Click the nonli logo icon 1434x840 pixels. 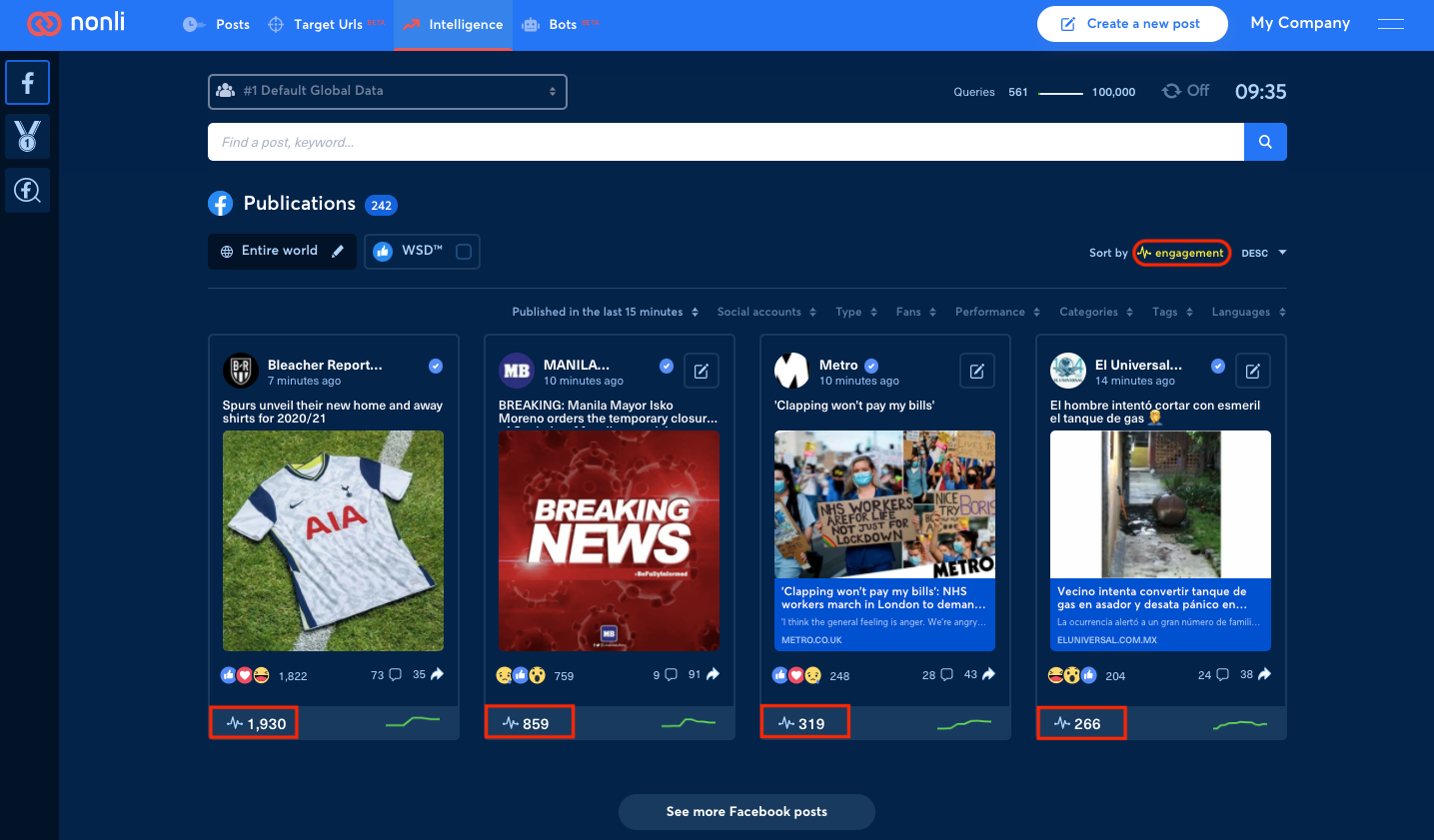[44, 23]
